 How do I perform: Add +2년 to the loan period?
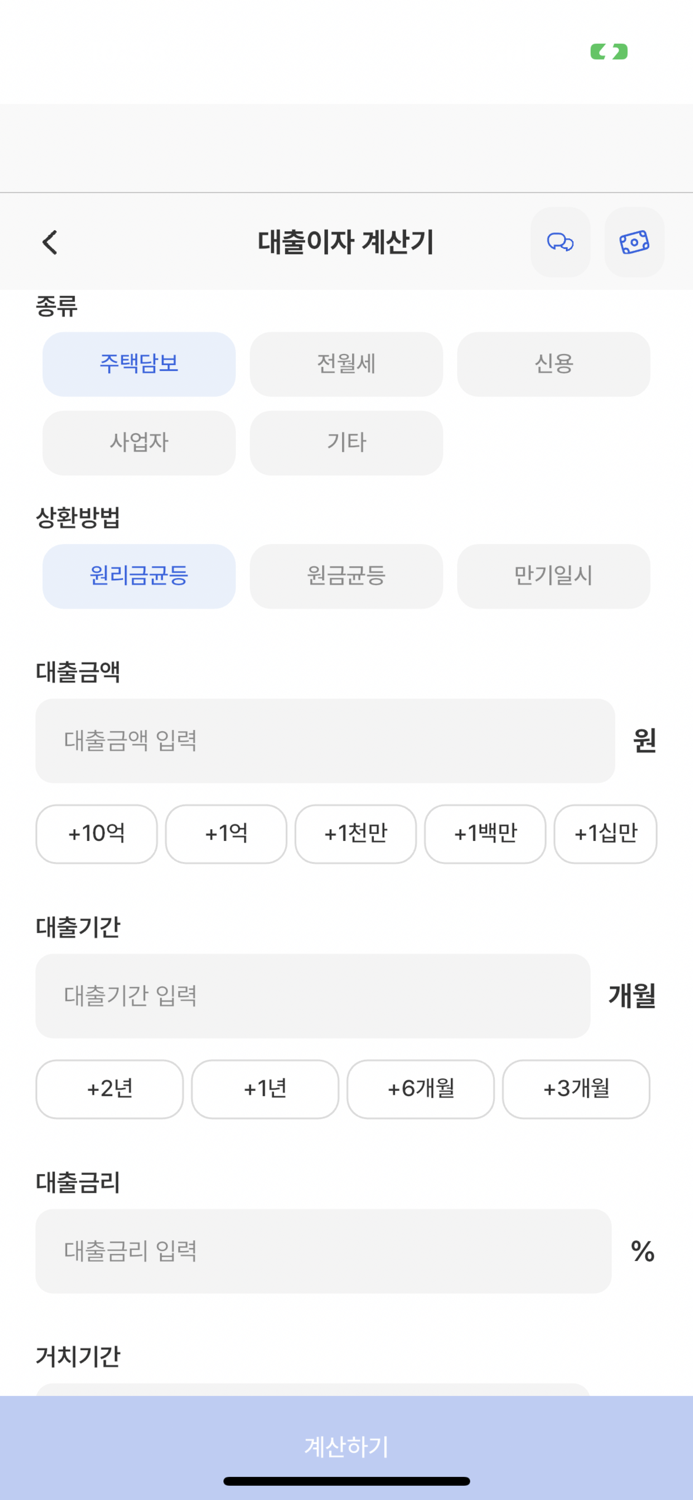(109, 1089)
